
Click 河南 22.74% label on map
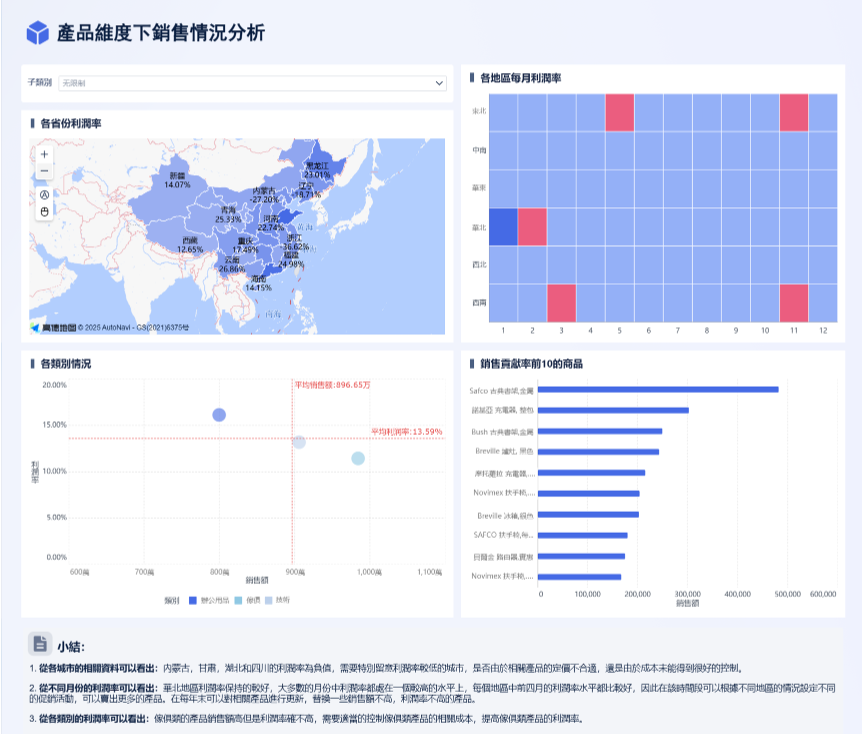[271, 223]
